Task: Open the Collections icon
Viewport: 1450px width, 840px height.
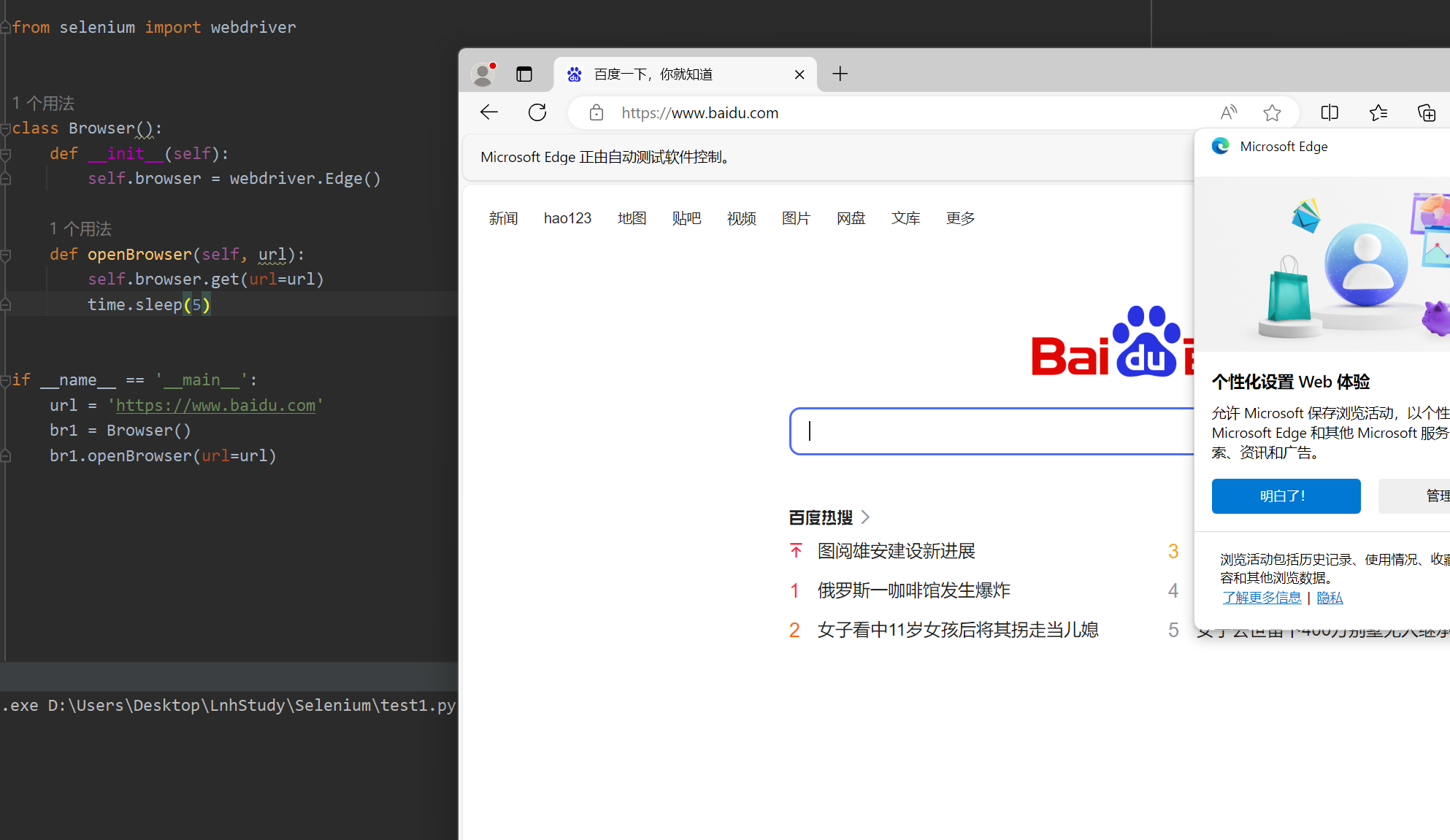Action: [x=1427, y=112]
